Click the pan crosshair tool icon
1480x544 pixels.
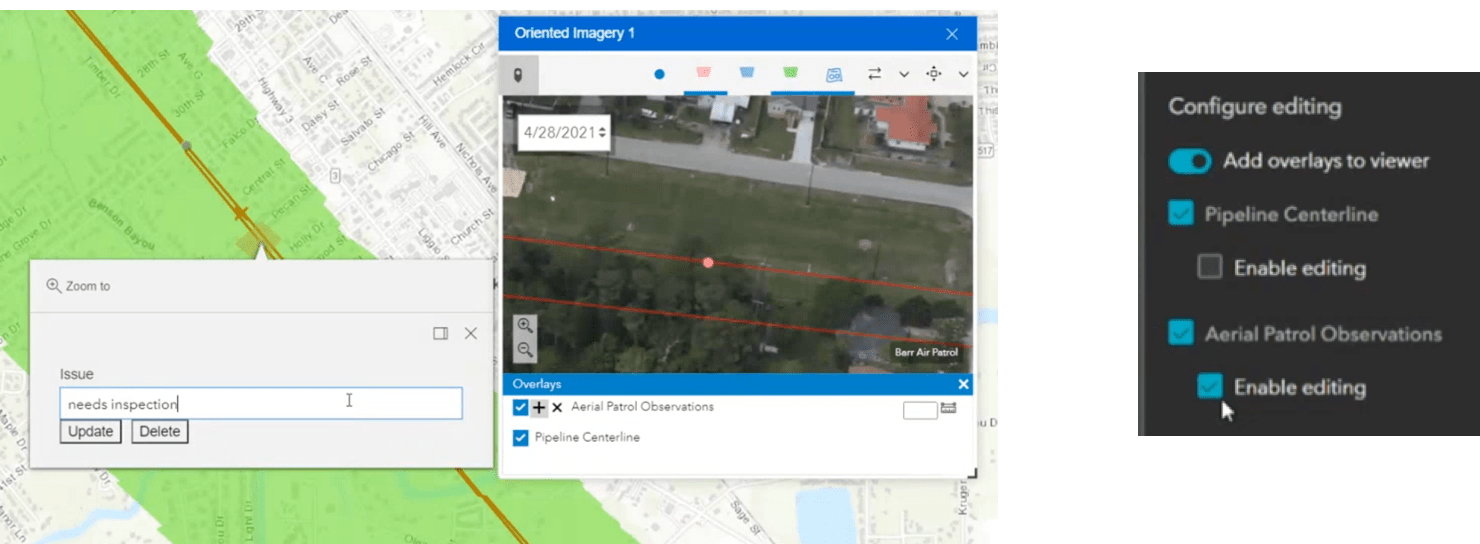tap(934, 74)
